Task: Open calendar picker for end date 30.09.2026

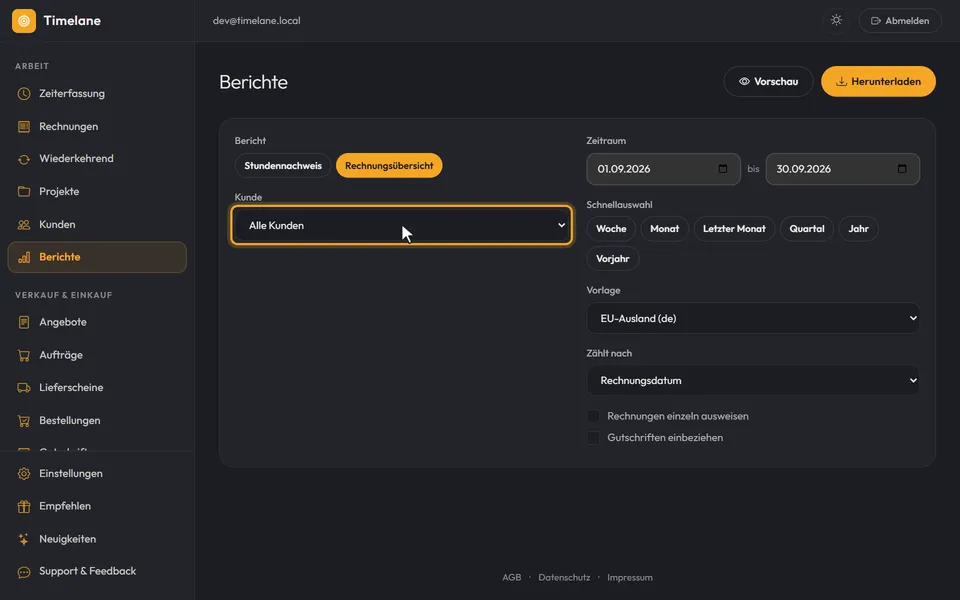Action: point(902,169)
